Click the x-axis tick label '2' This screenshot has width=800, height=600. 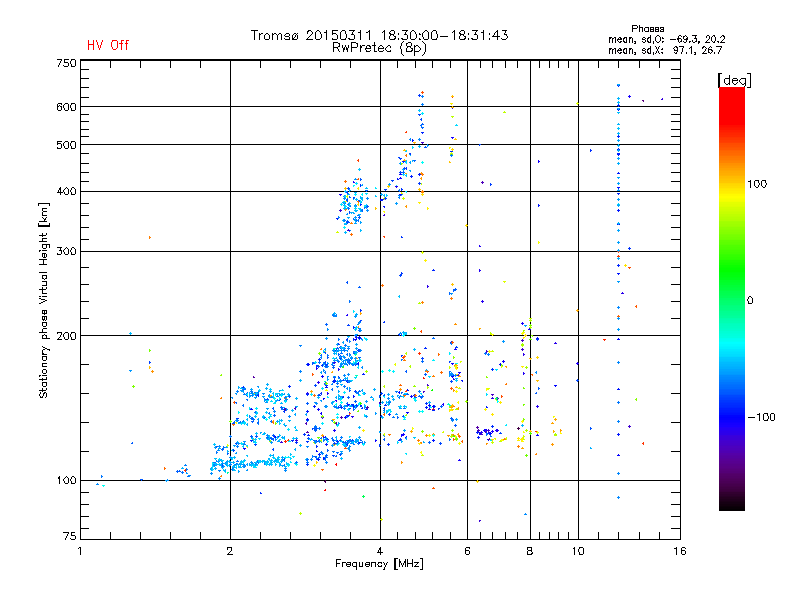(230, 551)
